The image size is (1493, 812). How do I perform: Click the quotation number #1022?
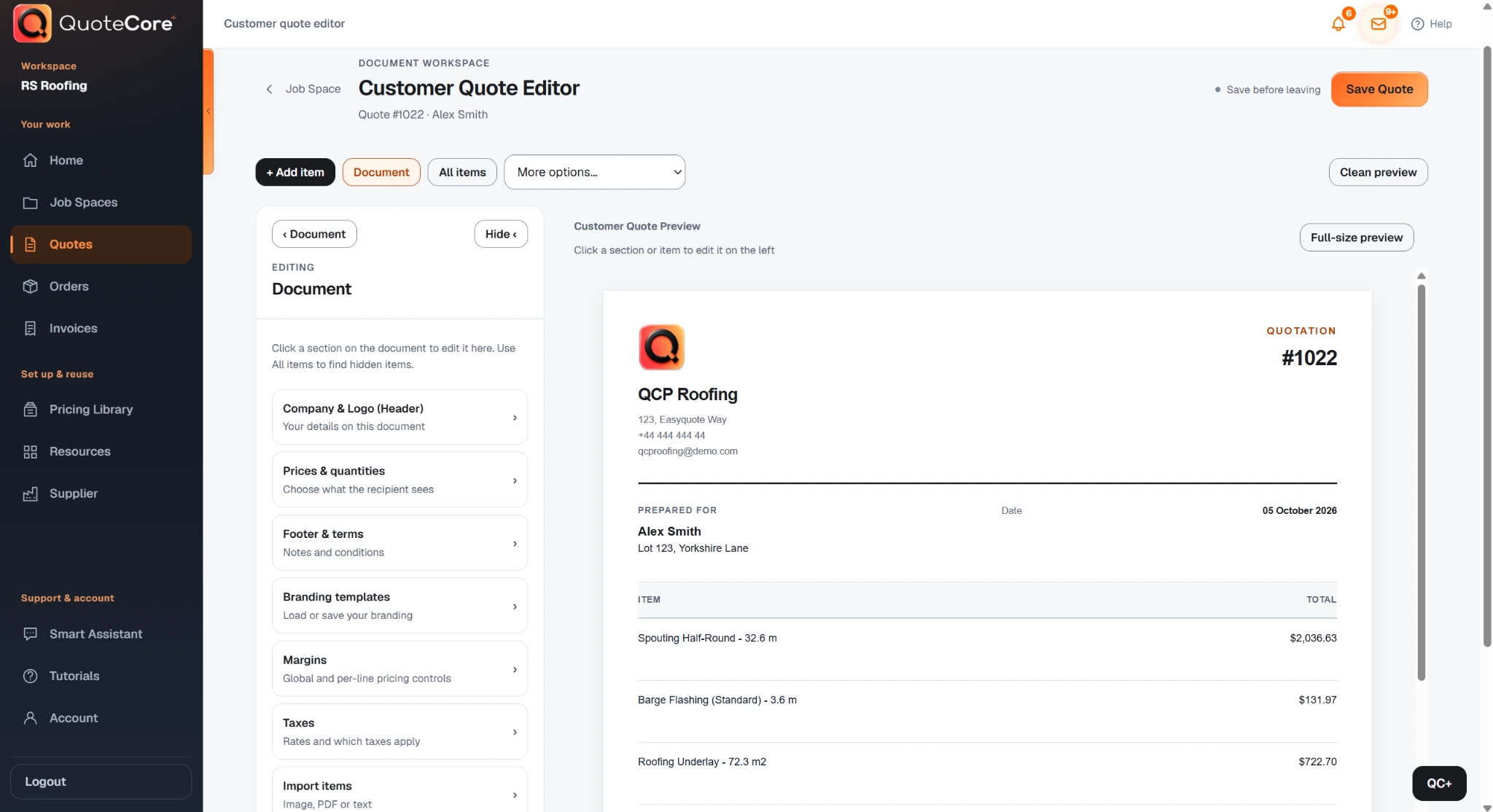[x=1309, y=358]
